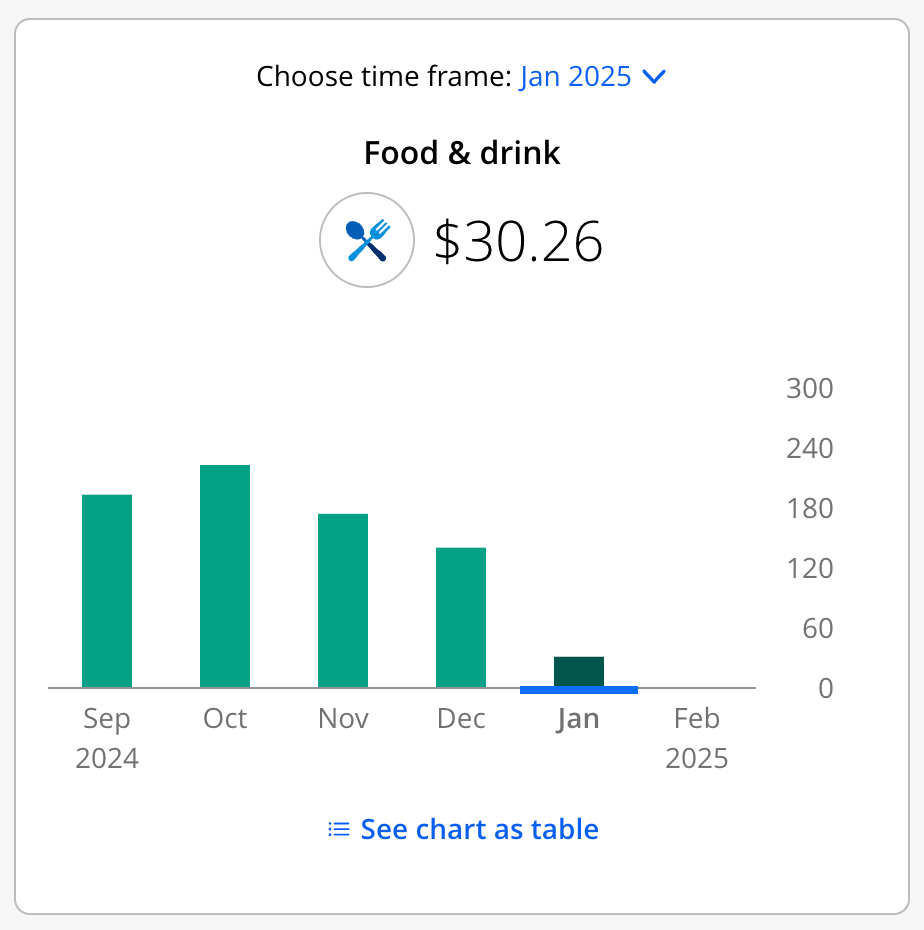Choose the December spending bar
The width and height of the screenshot is (924, 930).
coord(461,617)
